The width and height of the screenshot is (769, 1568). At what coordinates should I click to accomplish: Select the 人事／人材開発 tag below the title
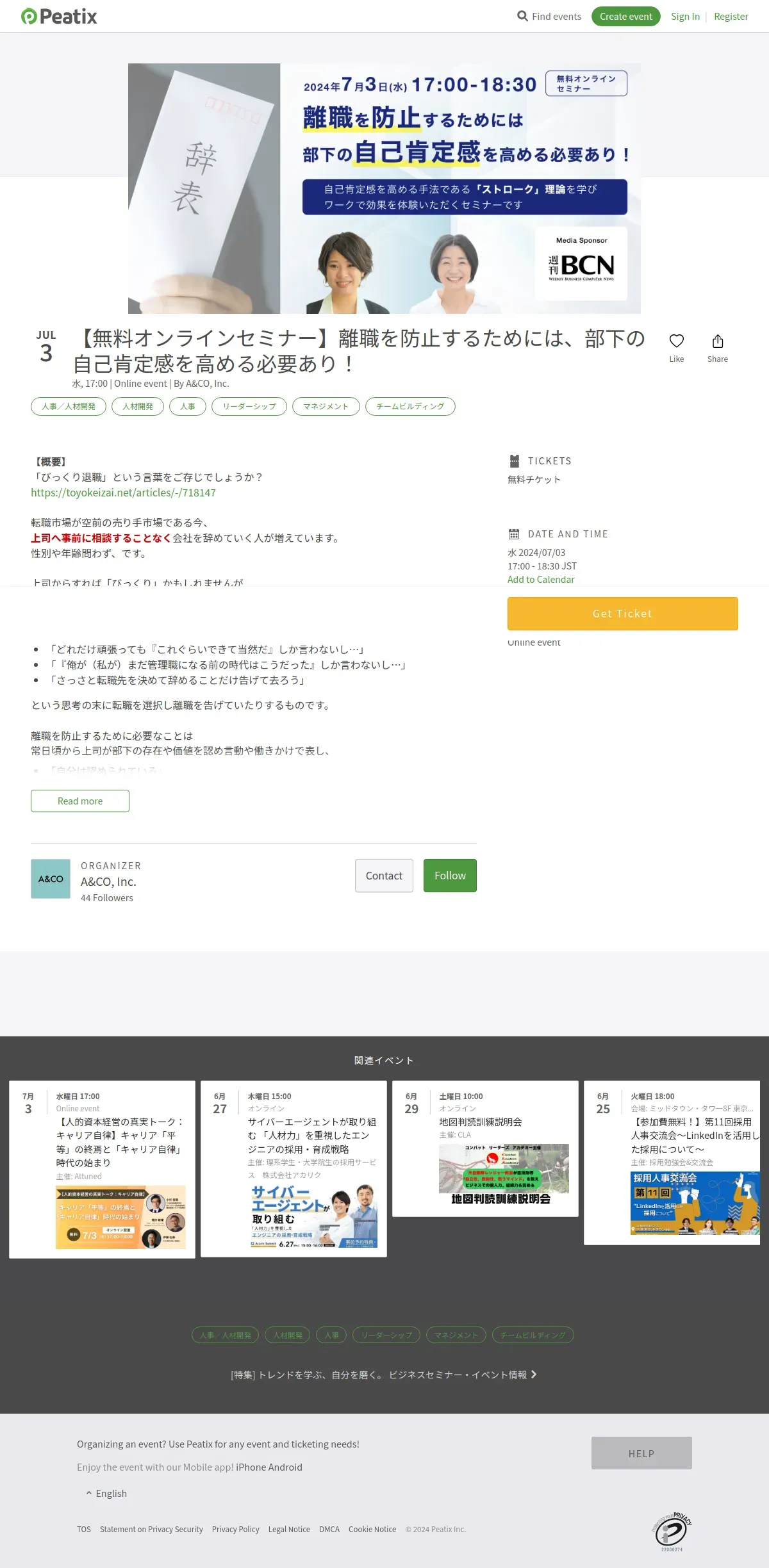click(69, 406)
